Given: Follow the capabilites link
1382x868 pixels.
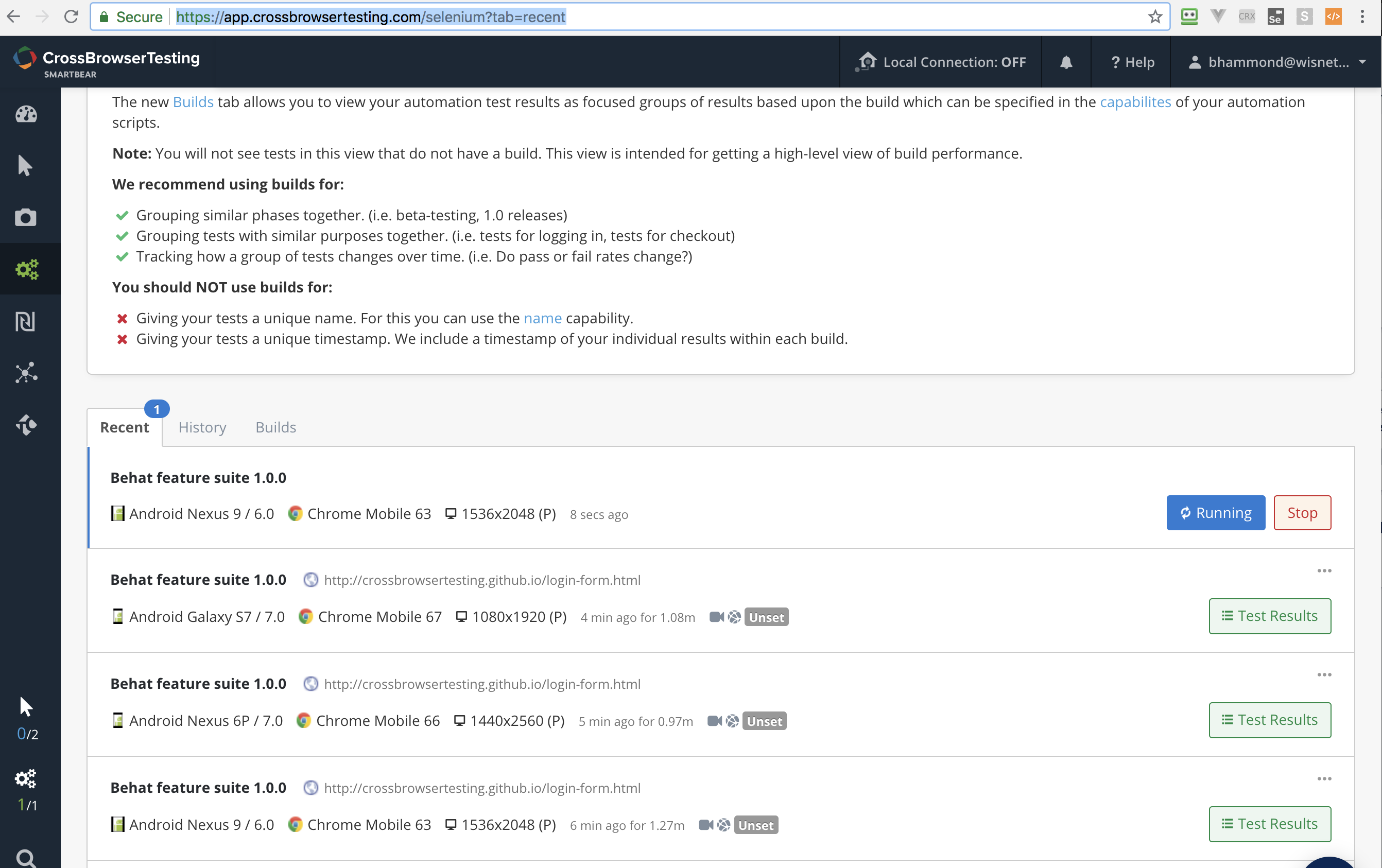Looking at the screenshot, I should (x=1135, y=101).
